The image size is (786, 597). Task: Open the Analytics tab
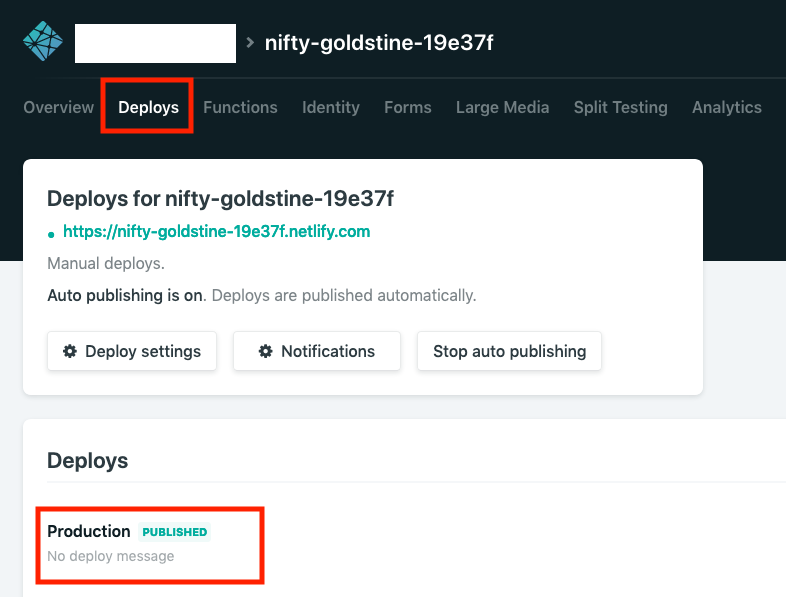click(727, 107)
